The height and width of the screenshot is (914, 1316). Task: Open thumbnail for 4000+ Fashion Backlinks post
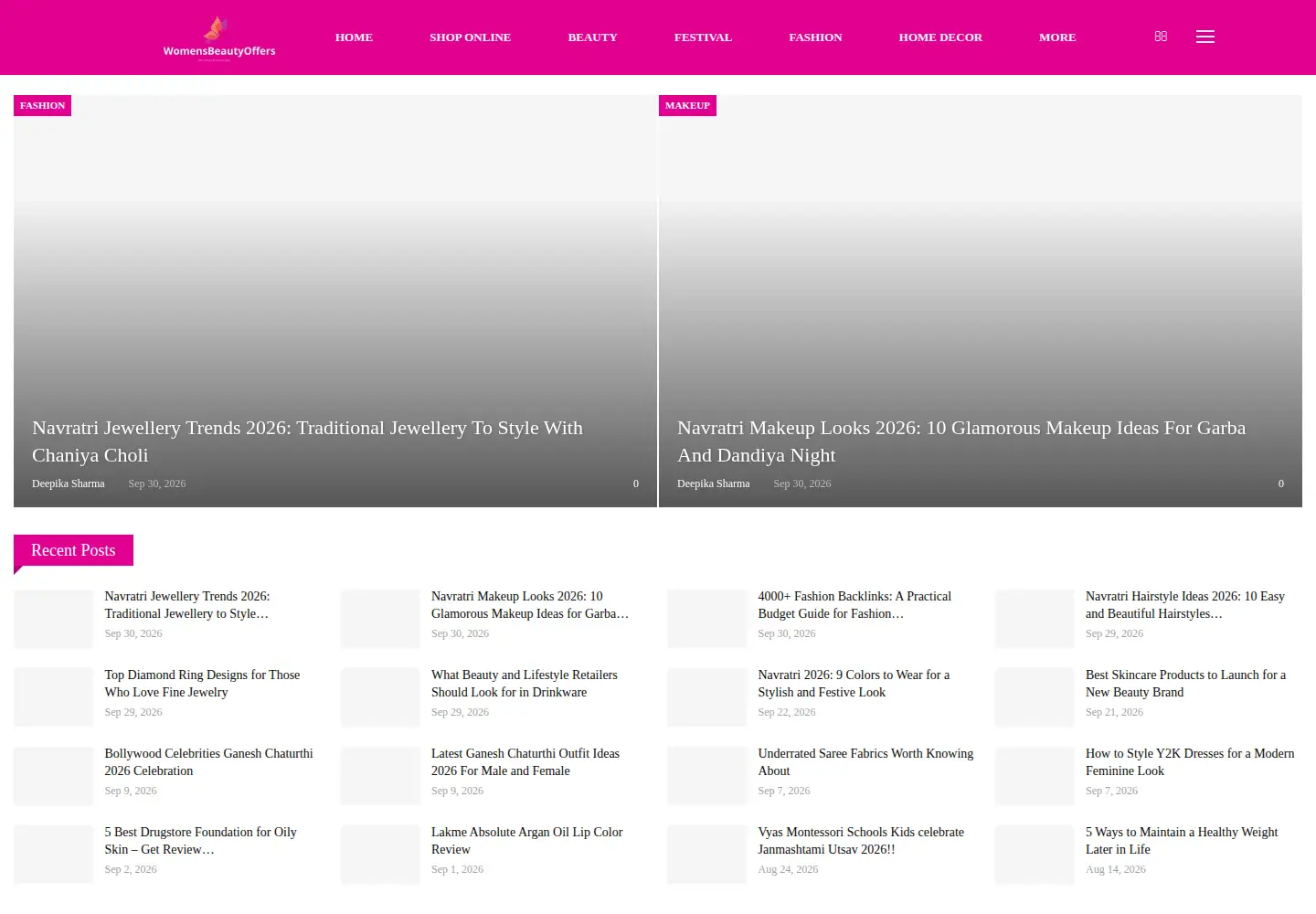click(x=706, y=618)
